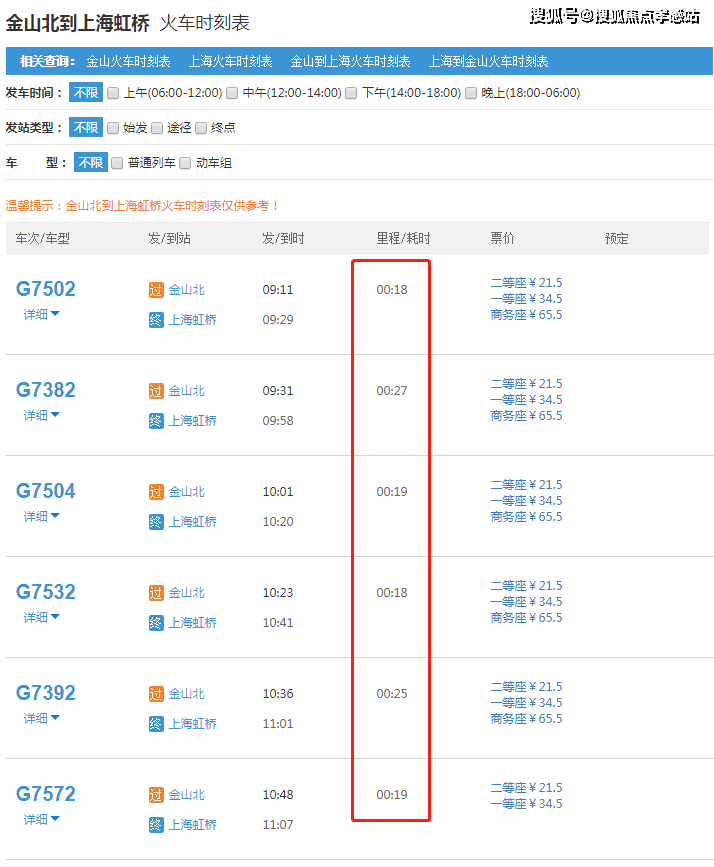Click the orange 过 icon for G7502
This screenshot has width=714, height=867.
coord(155,290)
